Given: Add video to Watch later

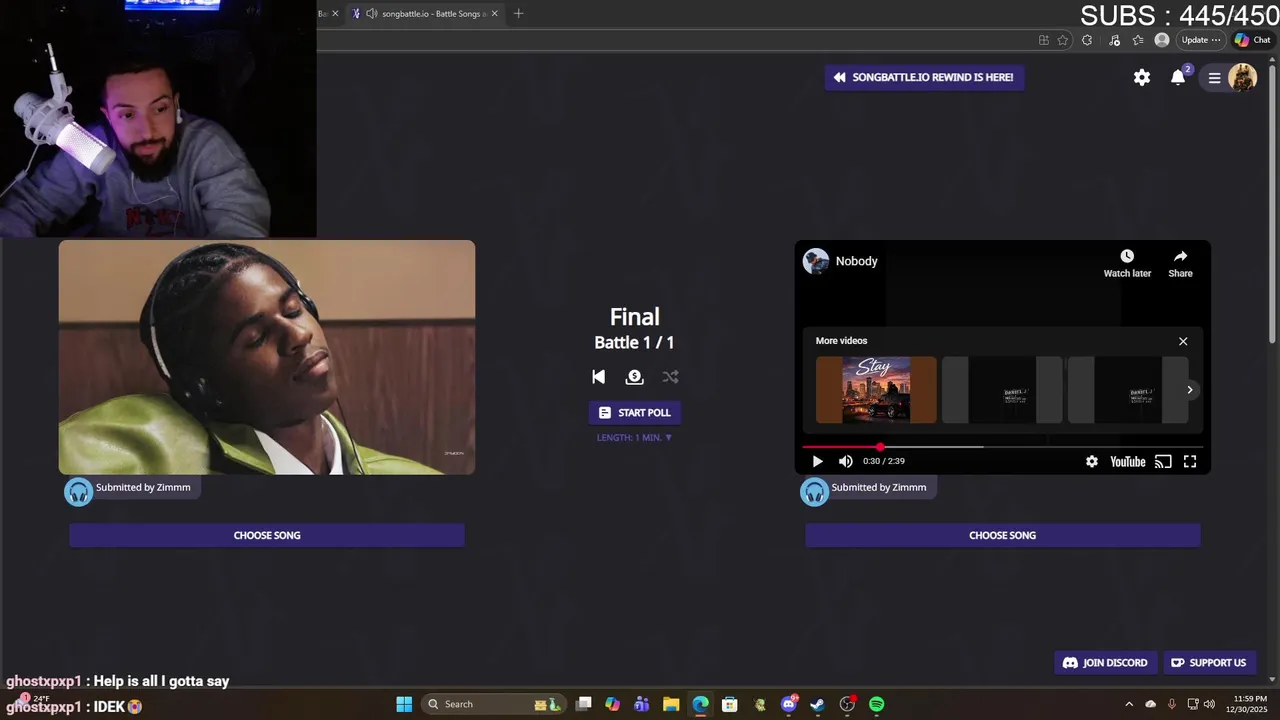Looking at the screenshot, I should pos(1127,264).
